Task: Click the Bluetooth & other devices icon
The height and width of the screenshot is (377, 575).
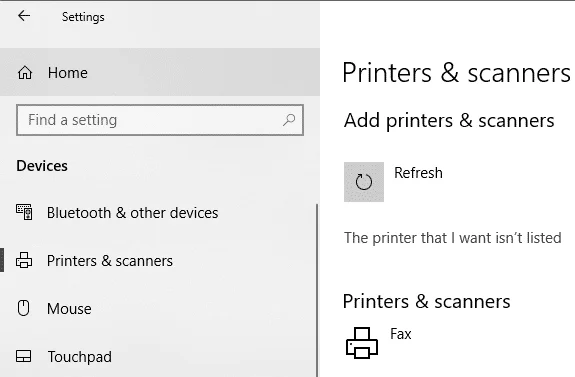Action: [x=24, y=212]
